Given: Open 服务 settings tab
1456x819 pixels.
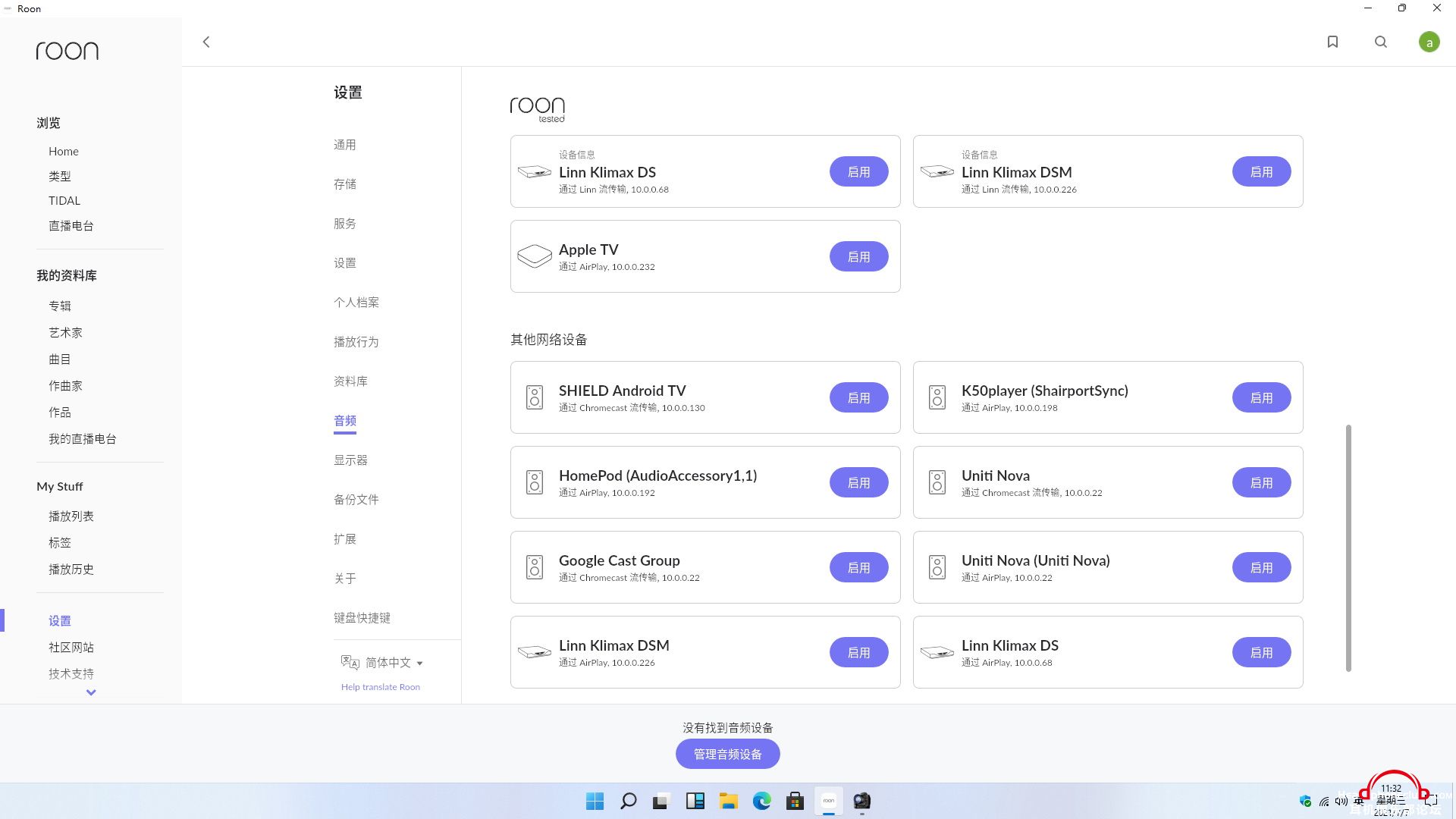Looking at the screenshot, I should click(345, 224).
